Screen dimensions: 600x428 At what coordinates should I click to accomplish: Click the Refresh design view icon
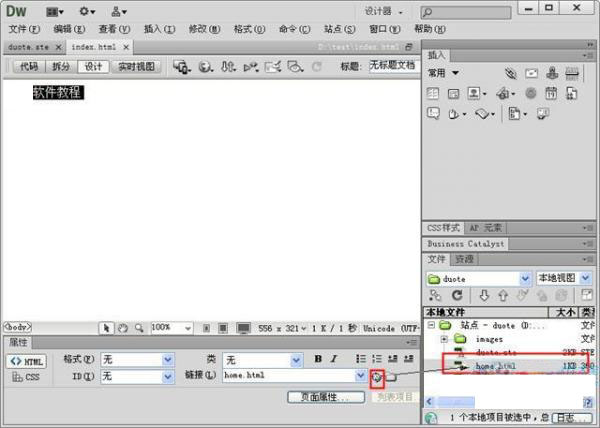coord(316,67)
